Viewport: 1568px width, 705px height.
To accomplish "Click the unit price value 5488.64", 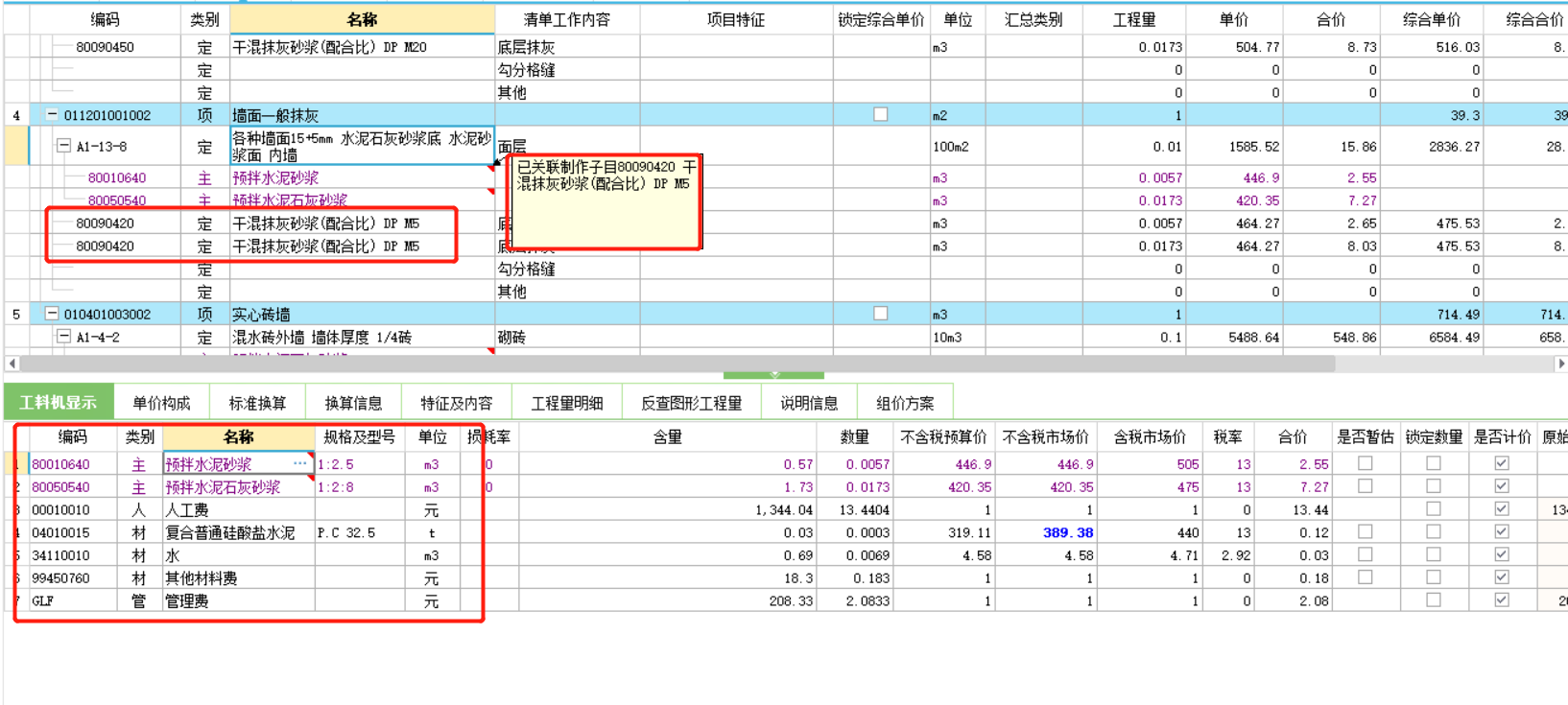I will [x=1254, y=338].
